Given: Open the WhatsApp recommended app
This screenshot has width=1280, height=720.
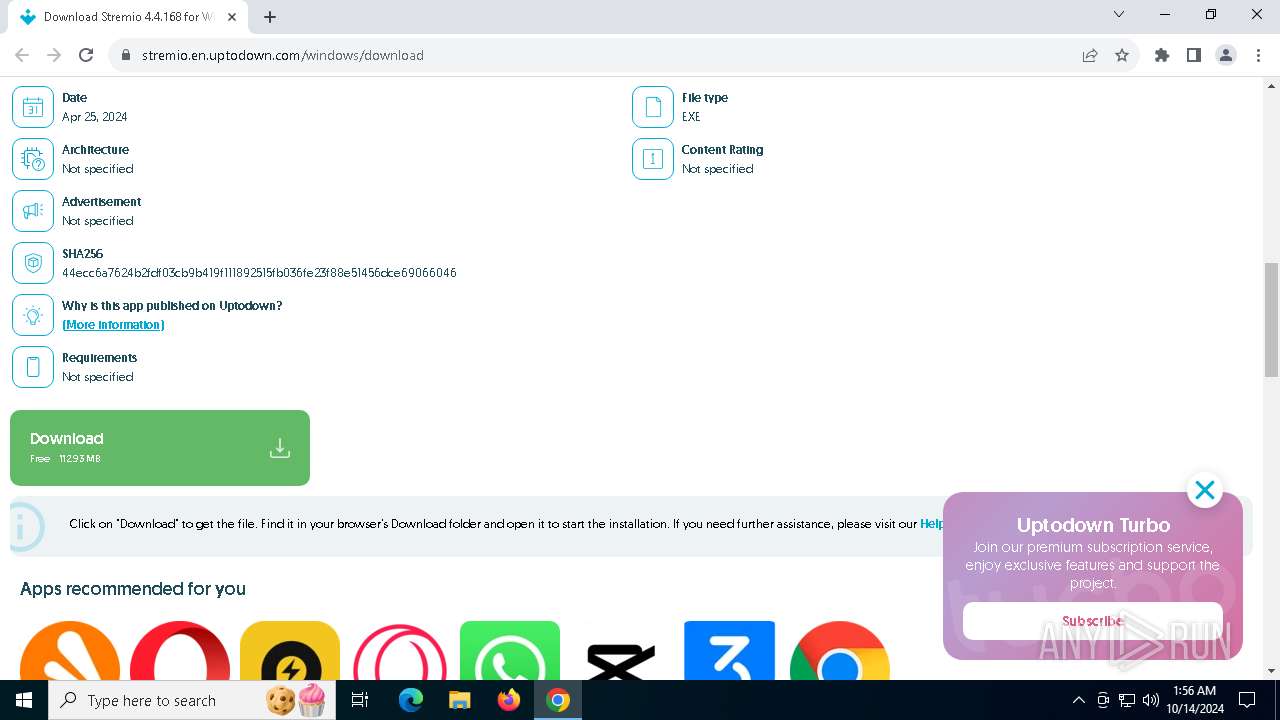Looking at the screenshot, I should point(510,651).
